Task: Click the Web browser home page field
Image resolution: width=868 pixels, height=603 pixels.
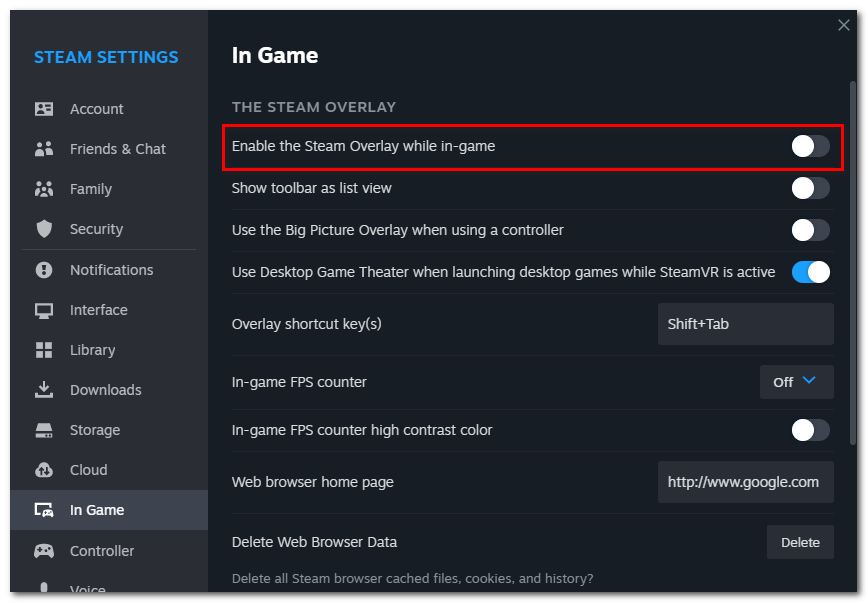Action: pos(745,481)
